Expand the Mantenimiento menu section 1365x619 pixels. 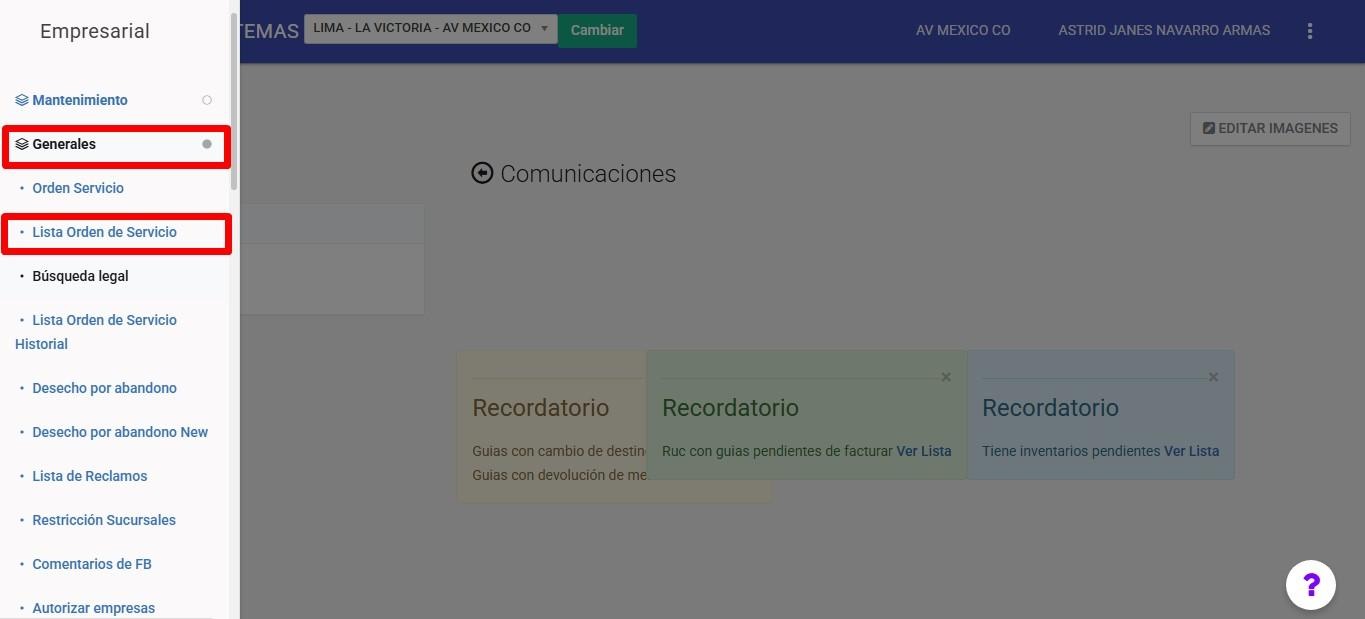[80, 100]
